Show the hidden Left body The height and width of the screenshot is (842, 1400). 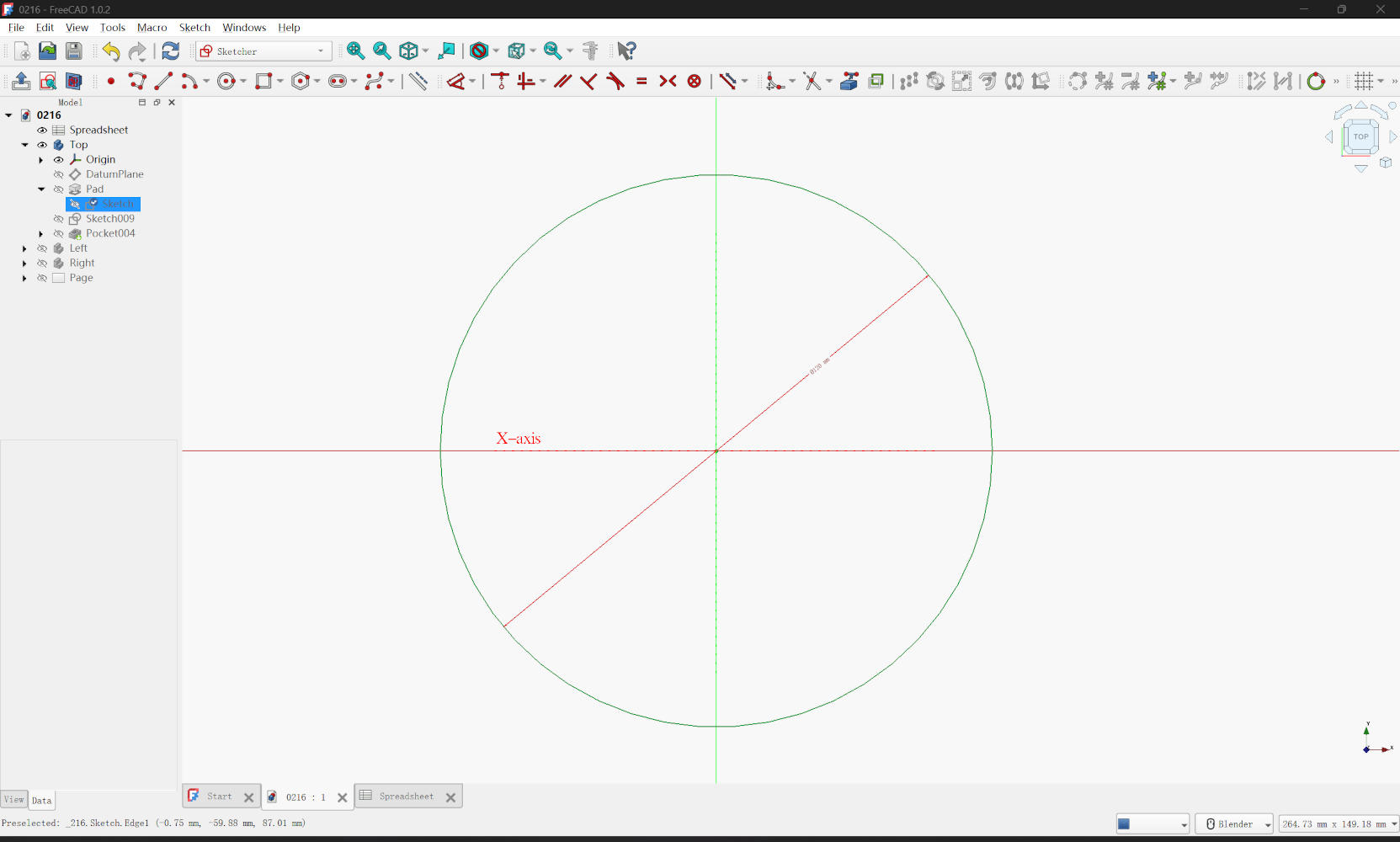[42, 248]
